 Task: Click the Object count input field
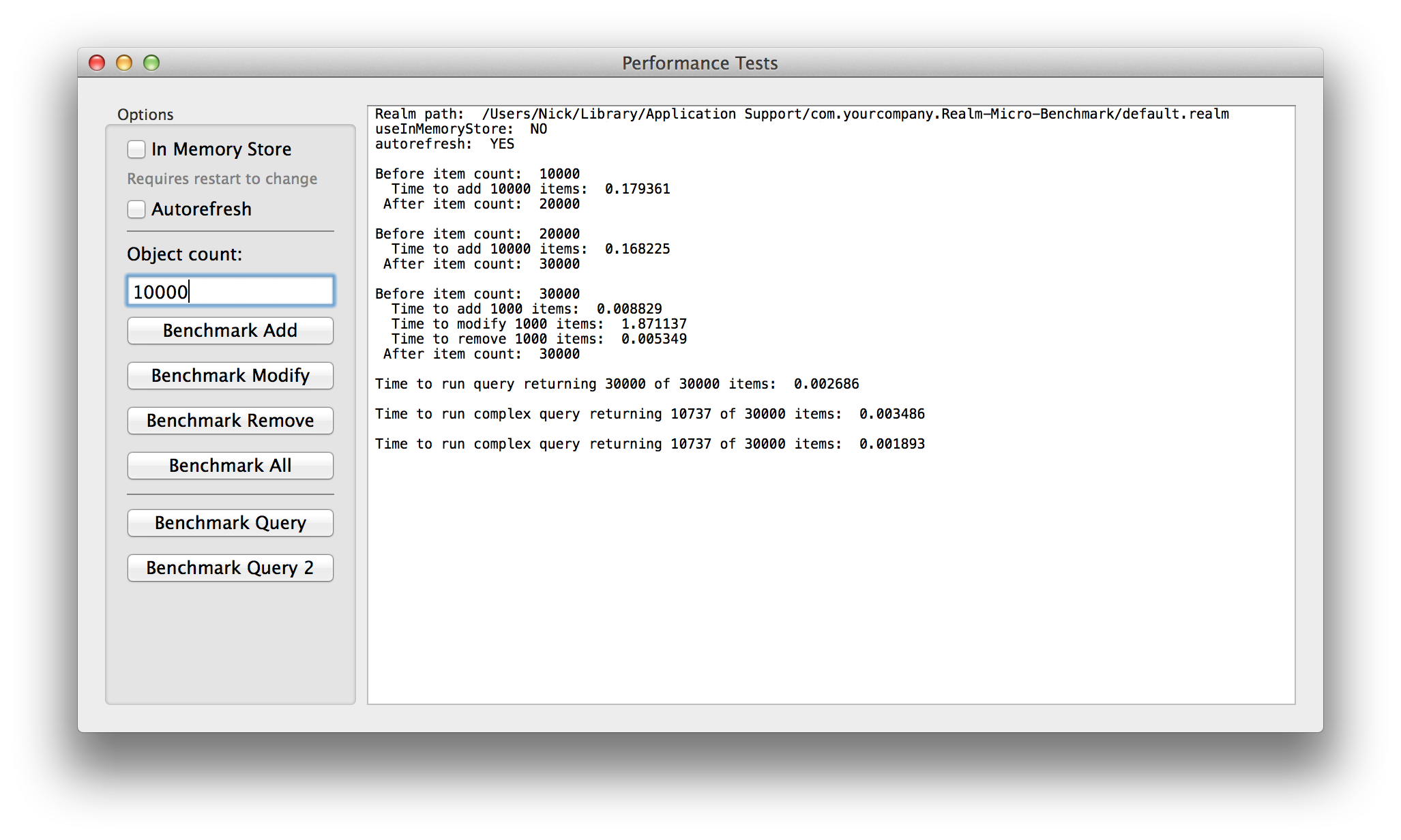231,292
